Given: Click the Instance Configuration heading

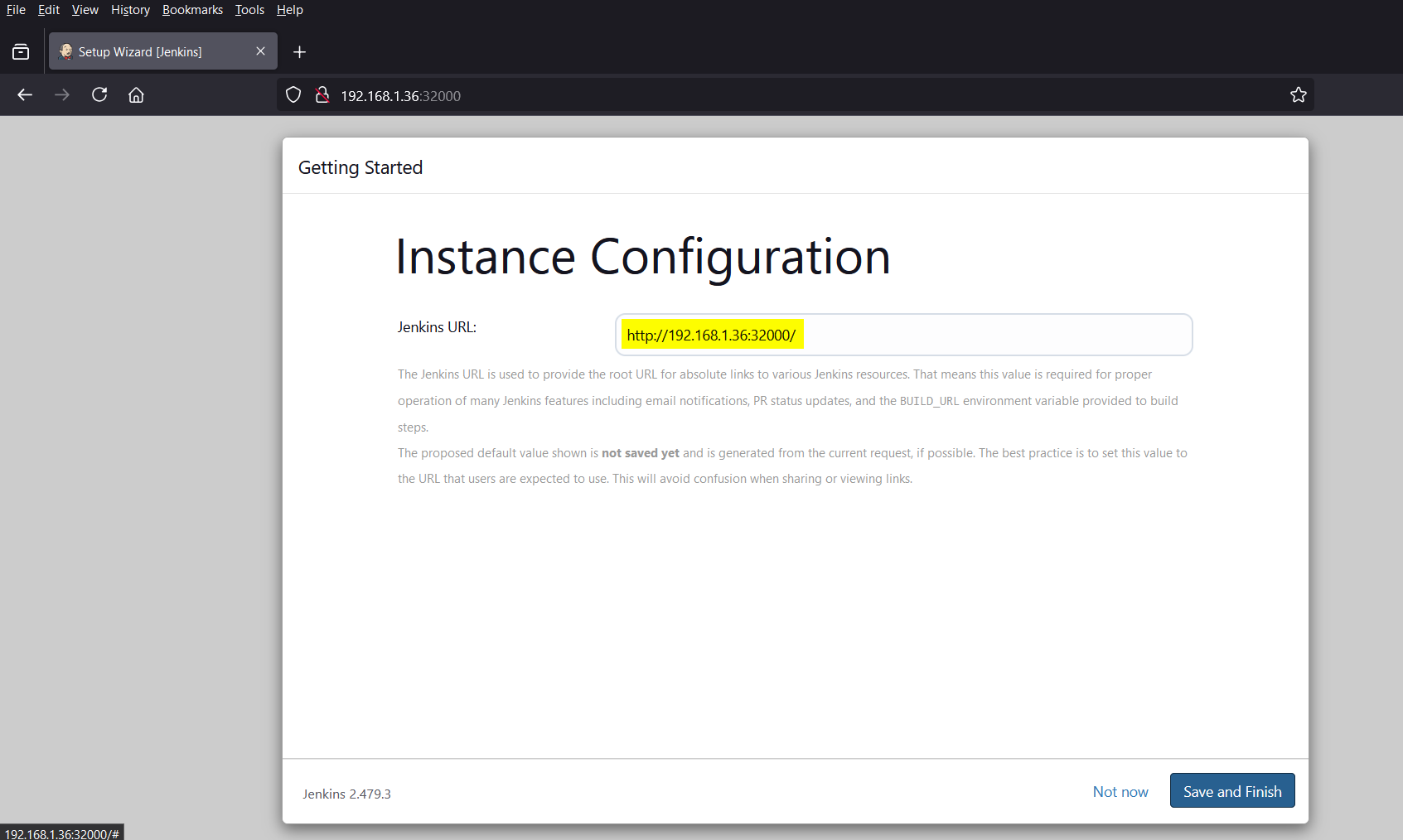Looking at the screenshot, I should point(643,257).
